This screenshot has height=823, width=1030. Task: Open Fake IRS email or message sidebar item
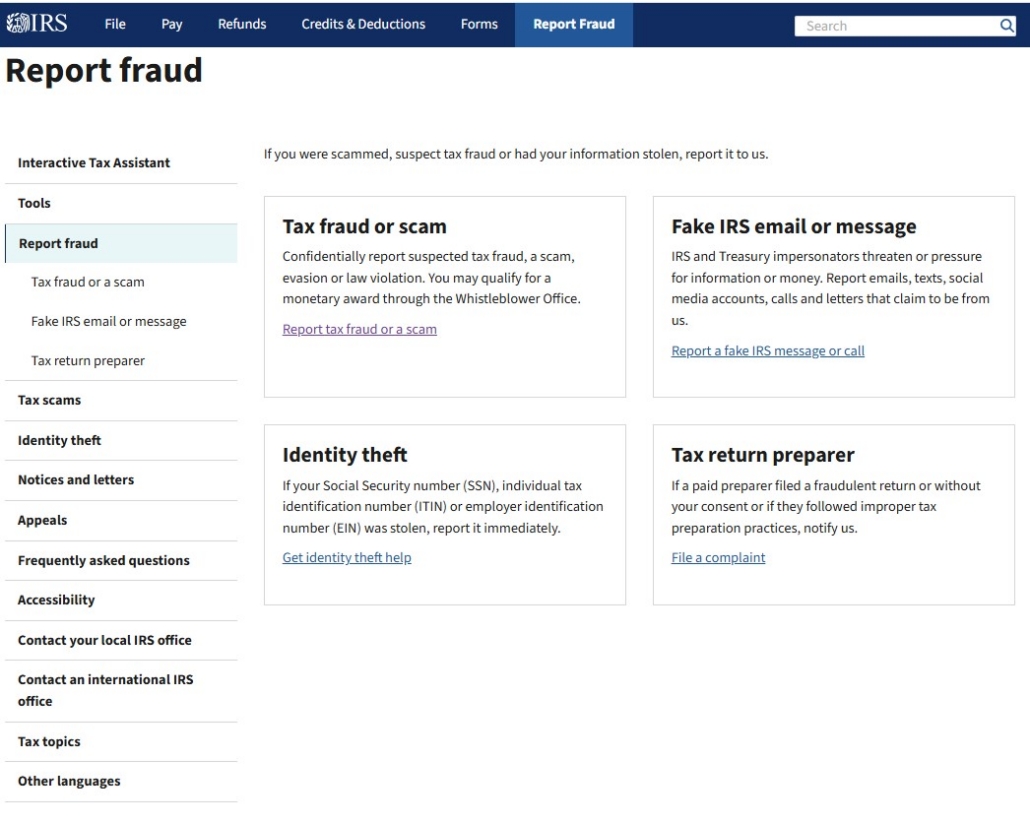(x=108, y=321)
